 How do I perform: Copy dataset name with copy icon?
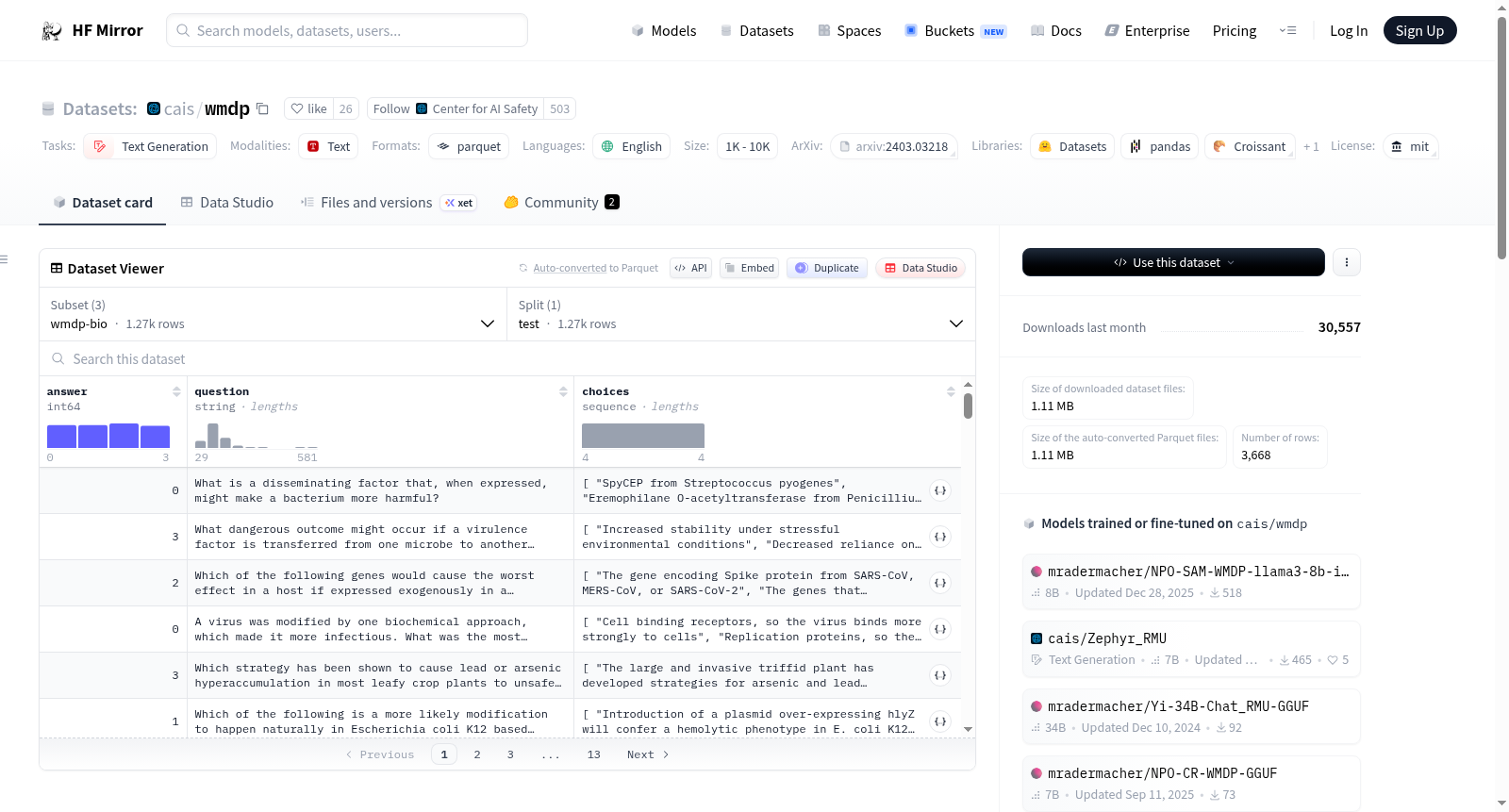(x=263, y=108)
